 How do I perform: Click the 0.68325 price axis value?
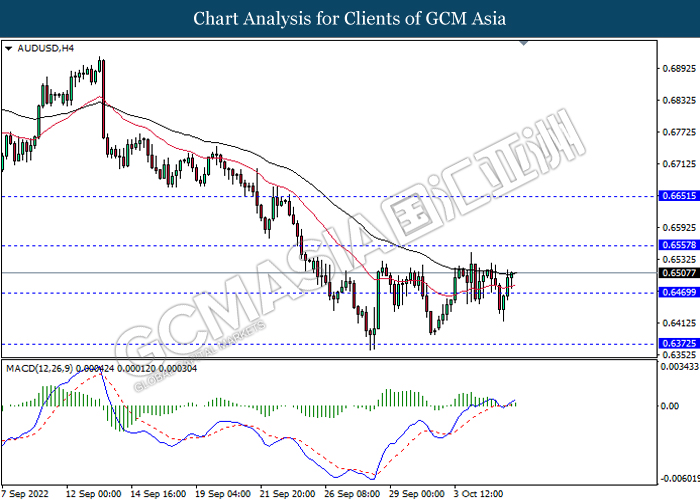(x=679, y=100)
